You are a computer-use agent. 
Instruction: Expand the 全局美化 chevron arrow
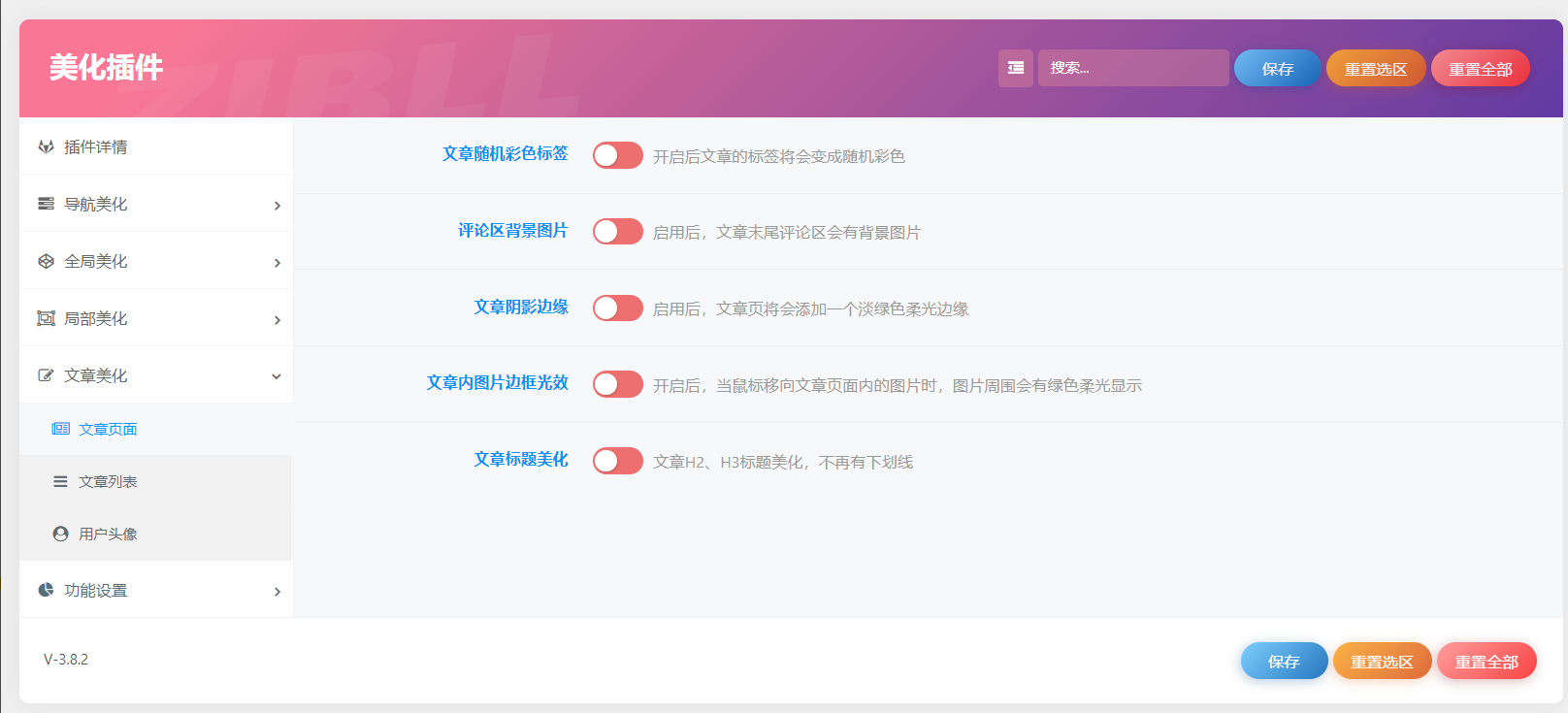(277, 263)
